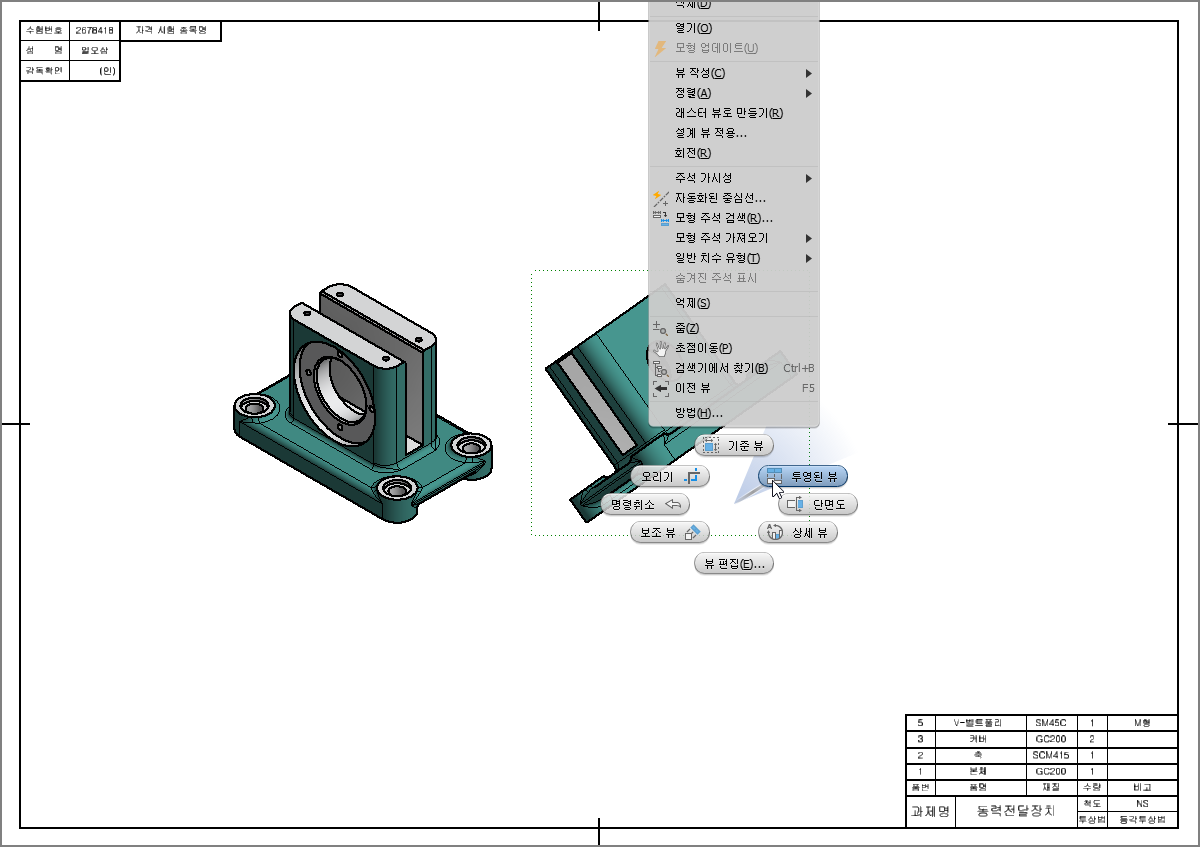1200x847 pixels.
Task: Click the 비고 column header
Action: [1142, 788]
